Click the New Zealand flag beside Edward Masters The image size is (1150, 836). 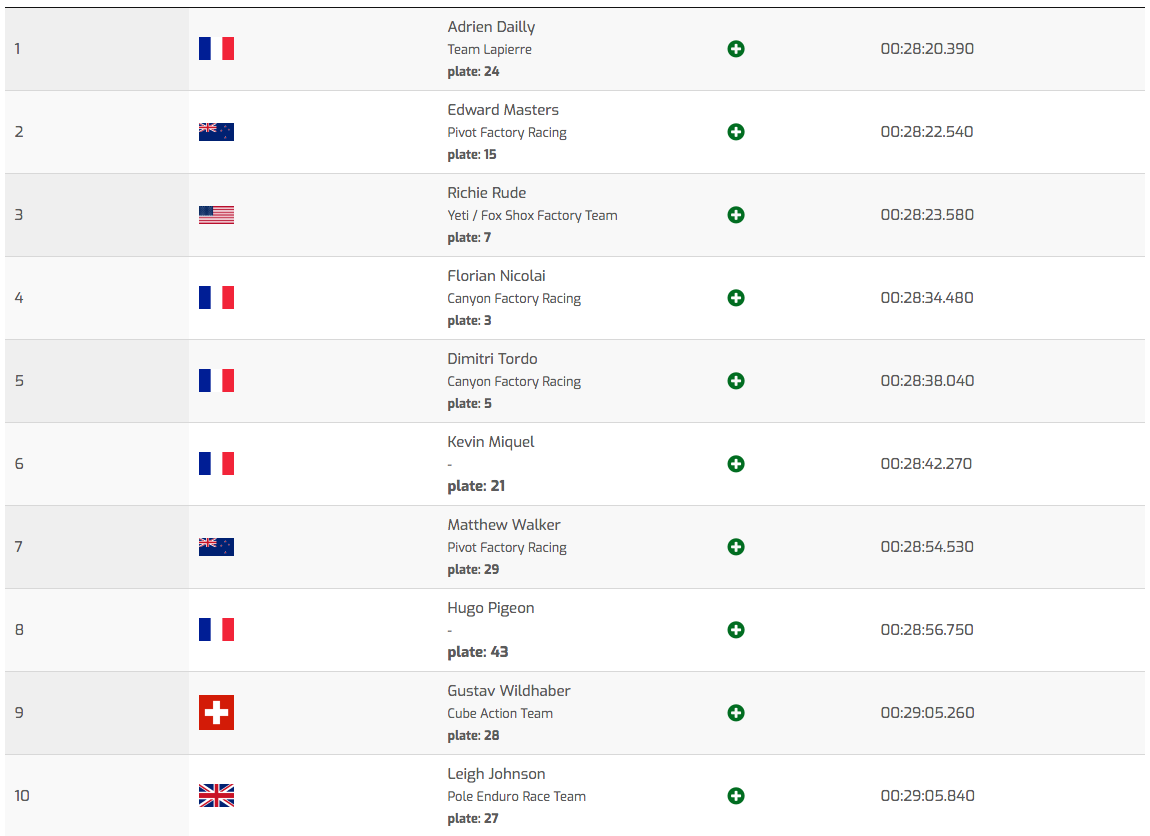216,132
